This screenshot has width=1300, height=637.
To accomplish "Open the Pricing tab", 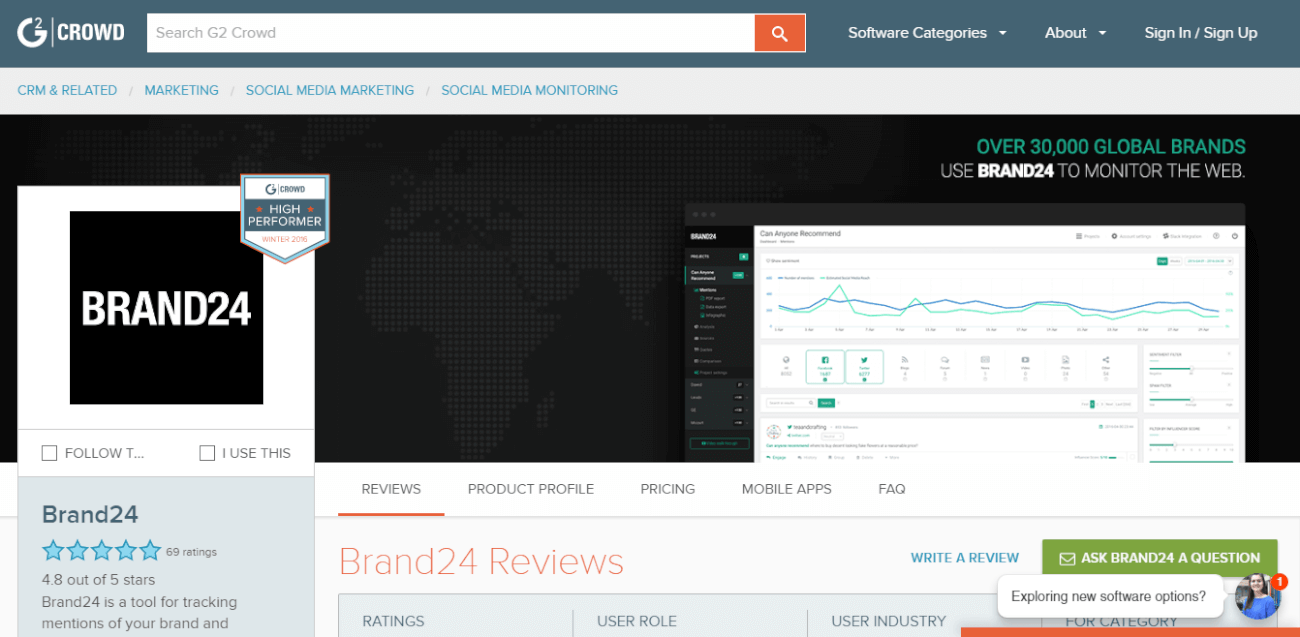I will (x=667, y=489).
